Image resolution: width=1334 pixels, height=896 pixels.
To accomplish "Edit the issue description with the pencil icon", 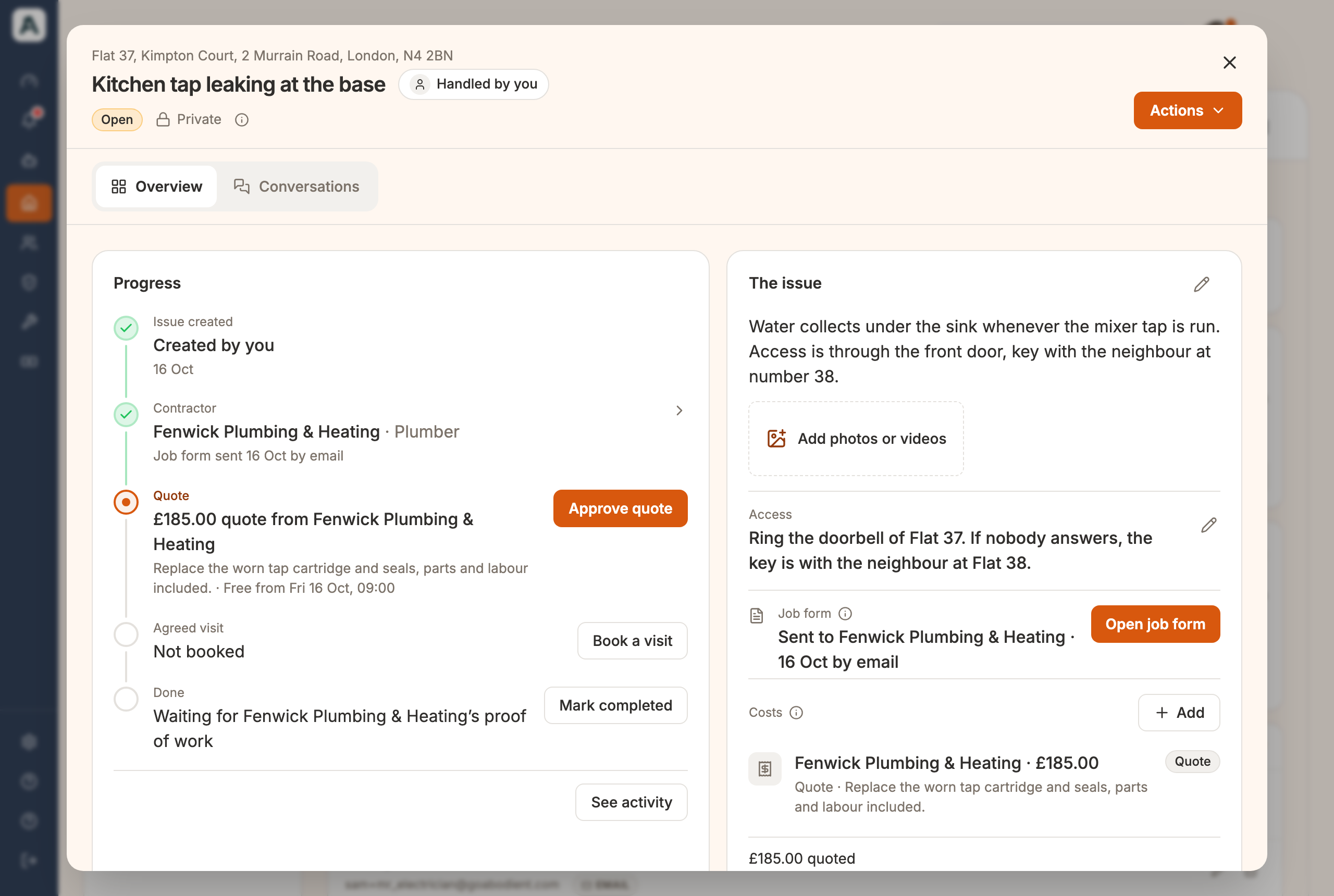I will (x=1202, y=284).
